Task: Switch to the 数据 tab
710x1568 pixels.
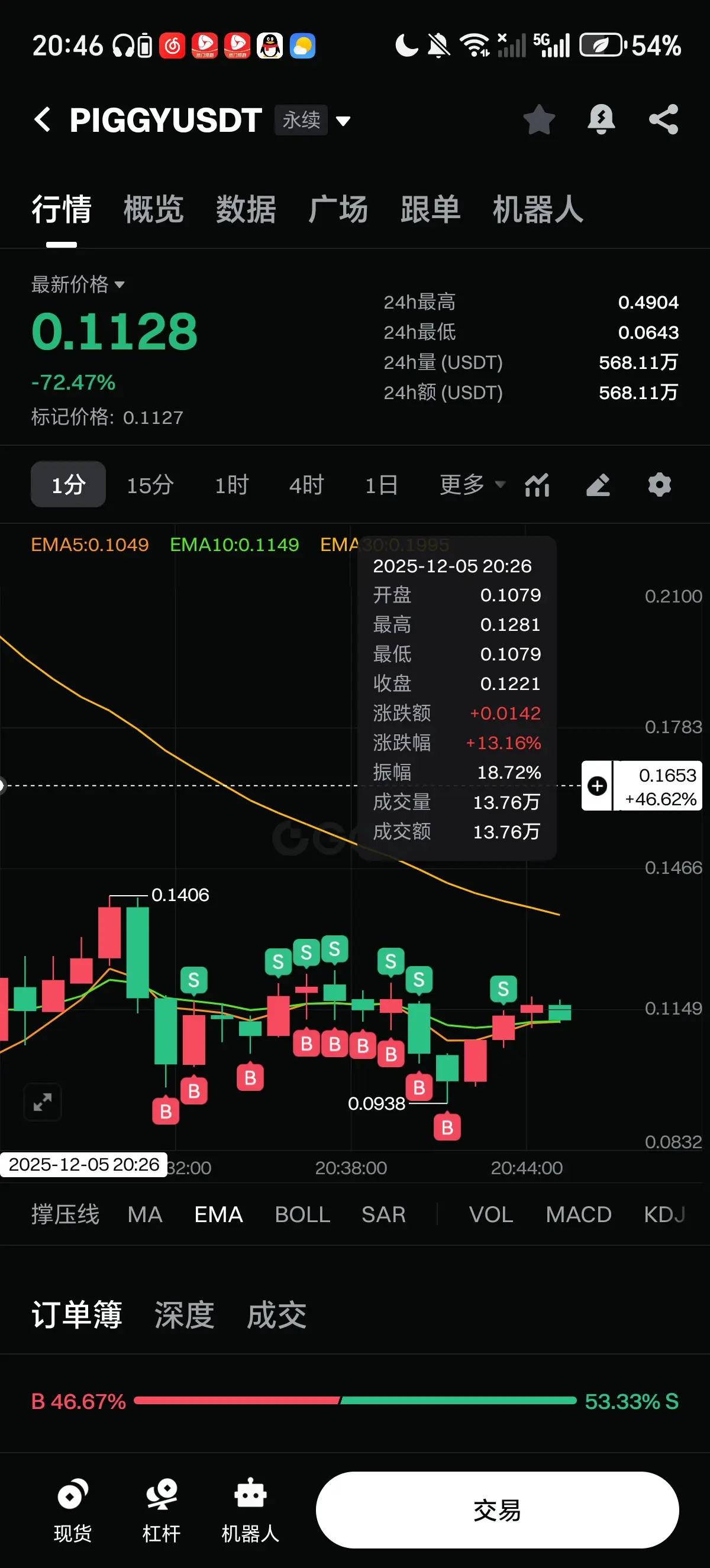Action: (246, 209)
